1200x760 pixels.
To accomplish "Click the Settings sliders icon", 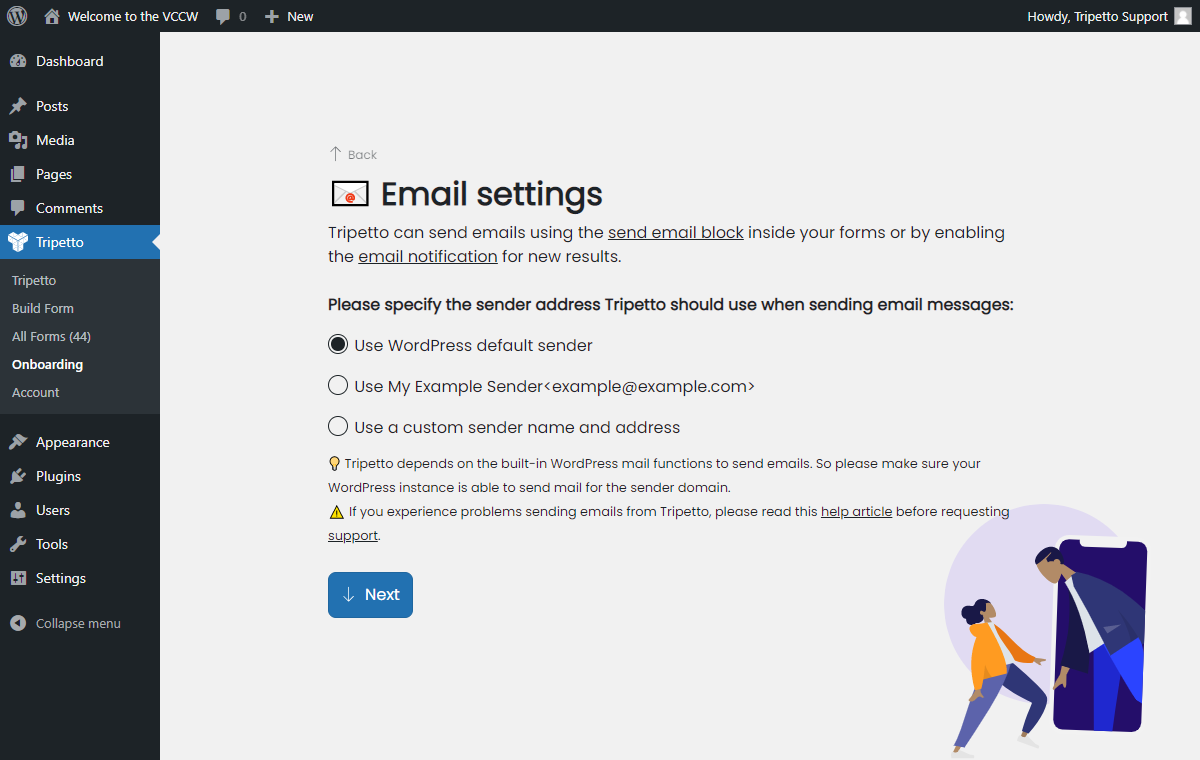I will click(x=18, y=578).
